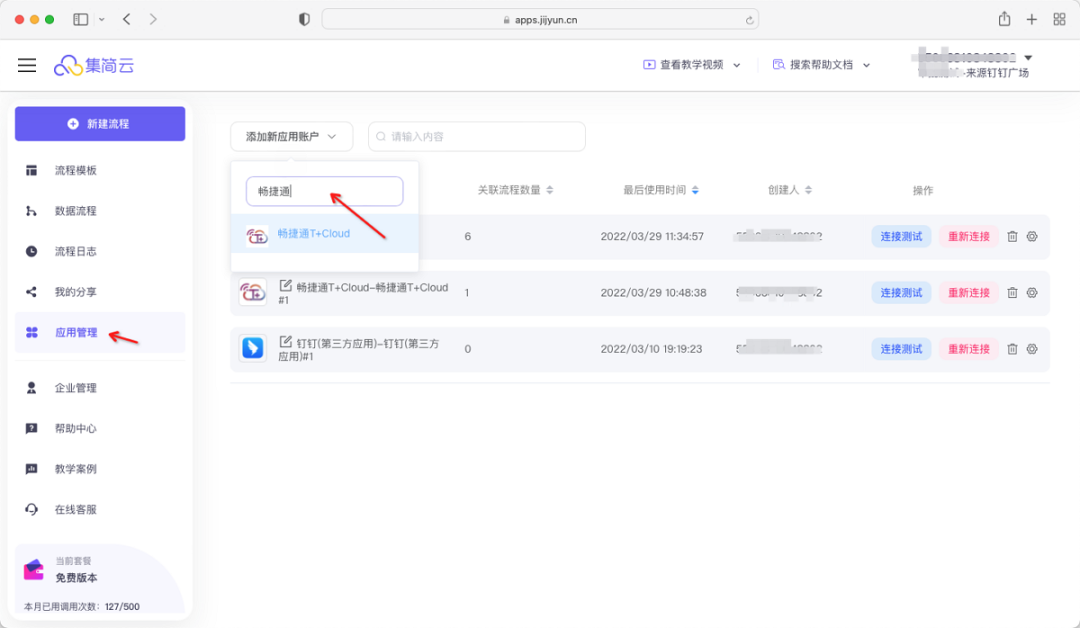Open 企业管理 in the sidebar
Viewport: 1080px width, 628px height.
pyautogui.click(x=75, y=388)
